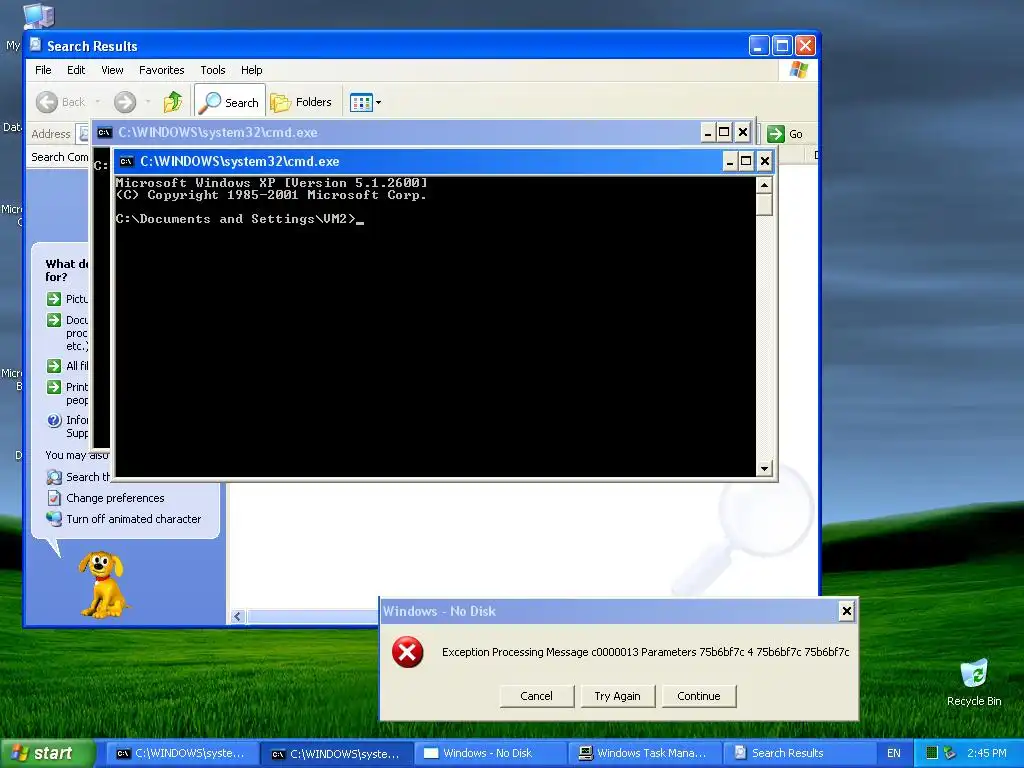Open the Recycle Bin desktop icon
Image resolution: width=1024 pixels, height=768 pixels.
[x=974, y=682]
